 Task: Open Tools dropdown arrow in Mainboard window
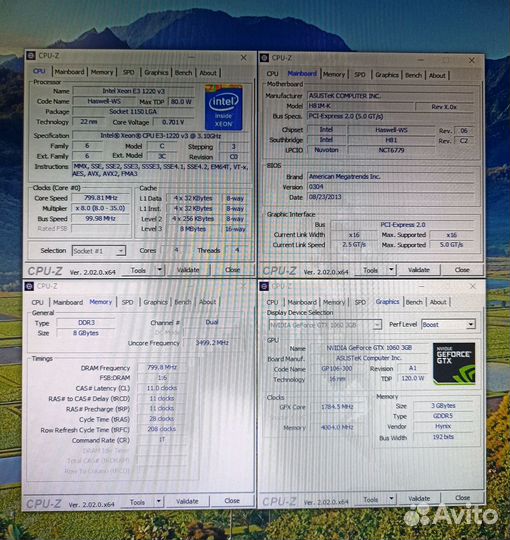391,270
